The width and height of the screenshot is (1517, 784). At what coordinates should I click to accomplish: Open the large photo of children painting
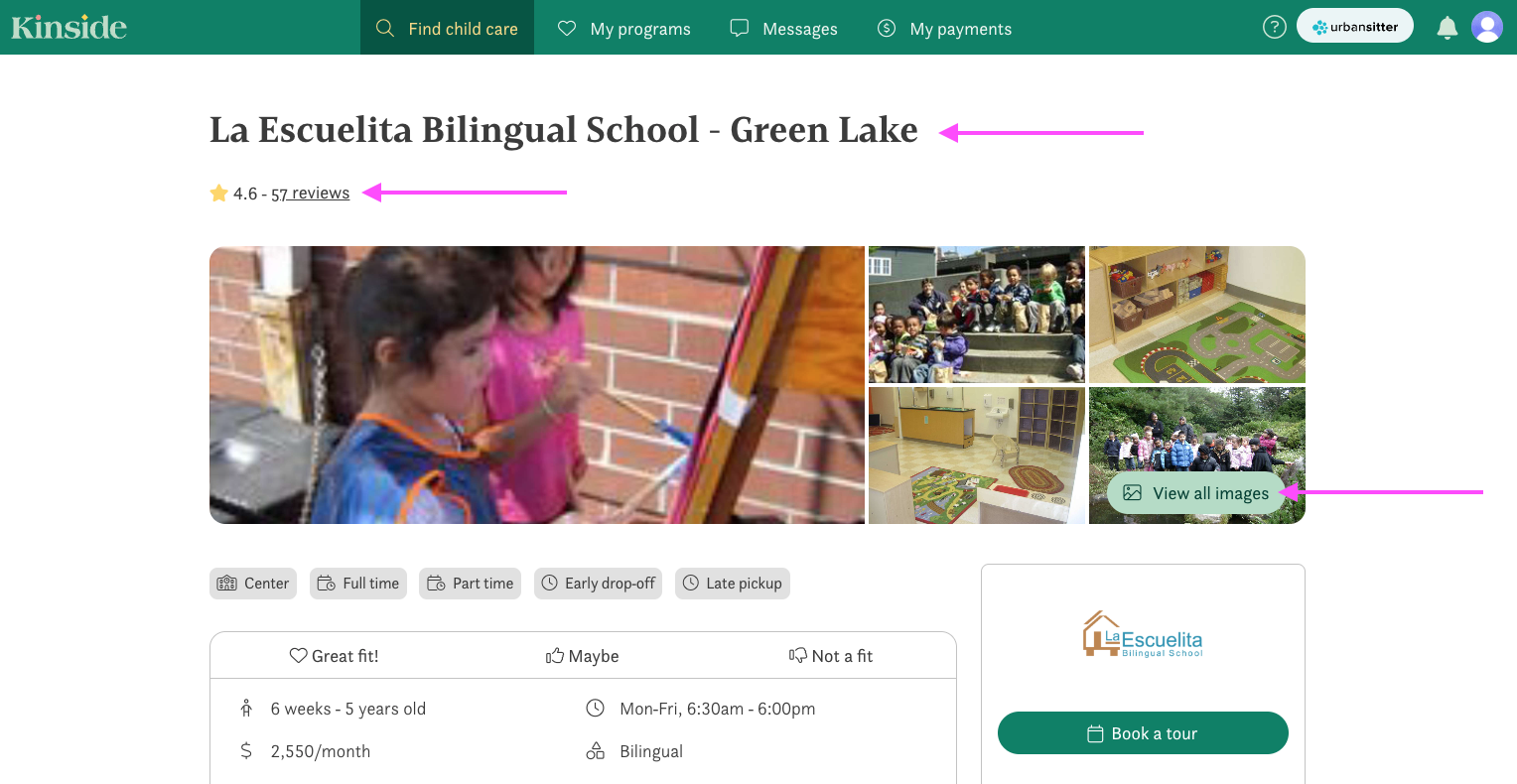537,385
